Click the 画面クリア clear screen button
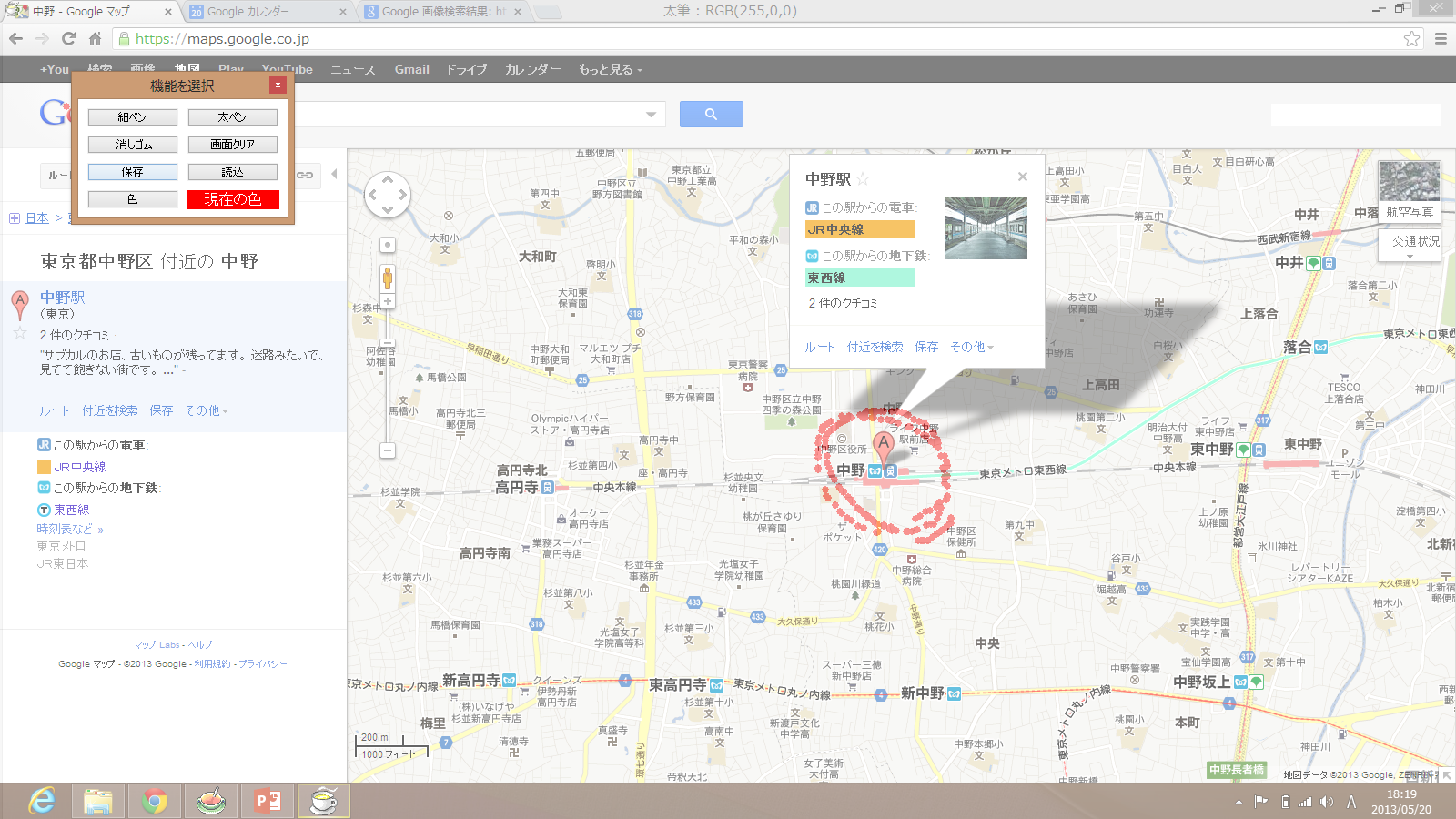The height and width of the screenshot is (819, 1456). (233, 145)
